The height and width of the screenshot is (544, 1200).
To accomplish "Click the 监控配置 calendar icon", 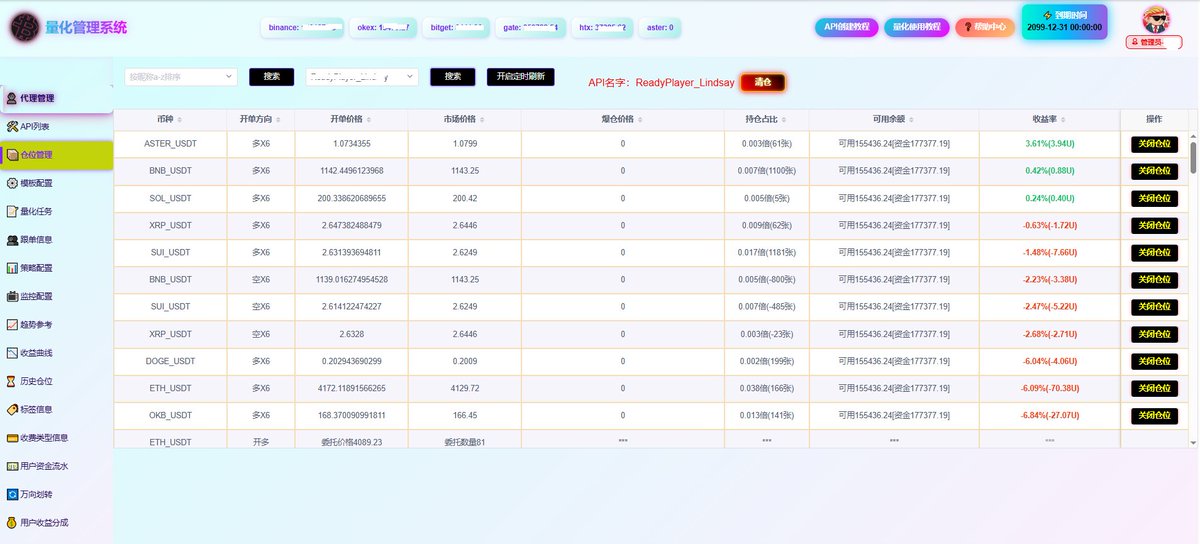I will [12, 296].
